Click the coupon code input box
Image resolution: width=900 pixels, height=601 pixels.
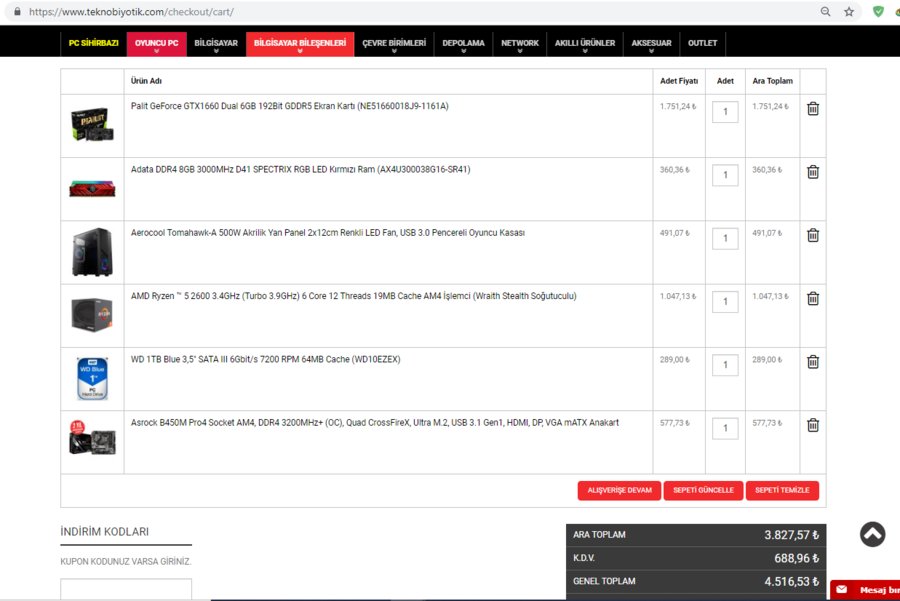click(126, 590)
